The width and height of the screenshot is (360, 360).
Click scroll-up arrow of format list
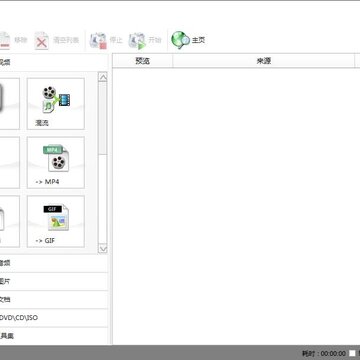coord(103,77)
